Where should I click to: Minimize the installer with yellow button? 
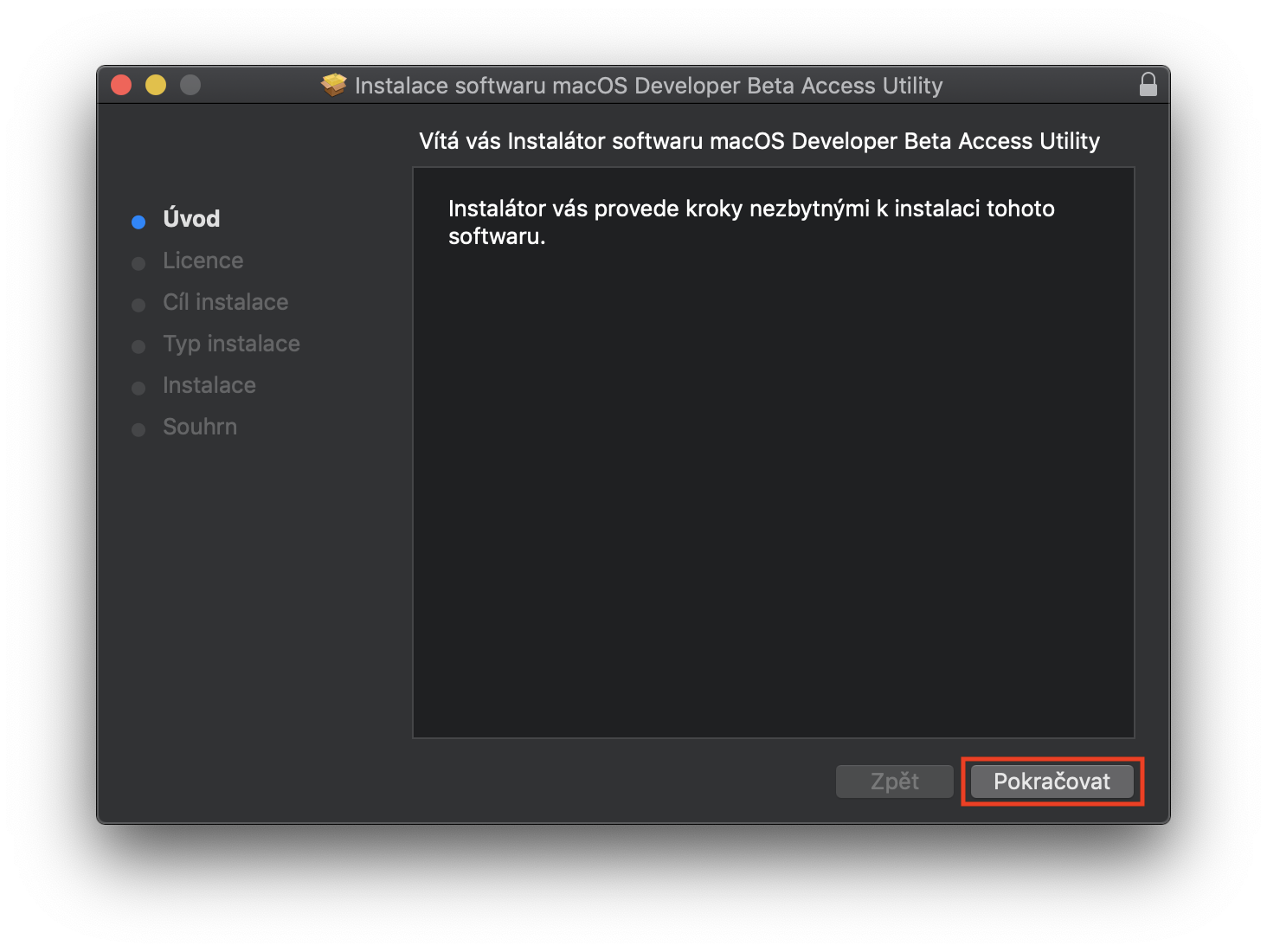(156, 85)
